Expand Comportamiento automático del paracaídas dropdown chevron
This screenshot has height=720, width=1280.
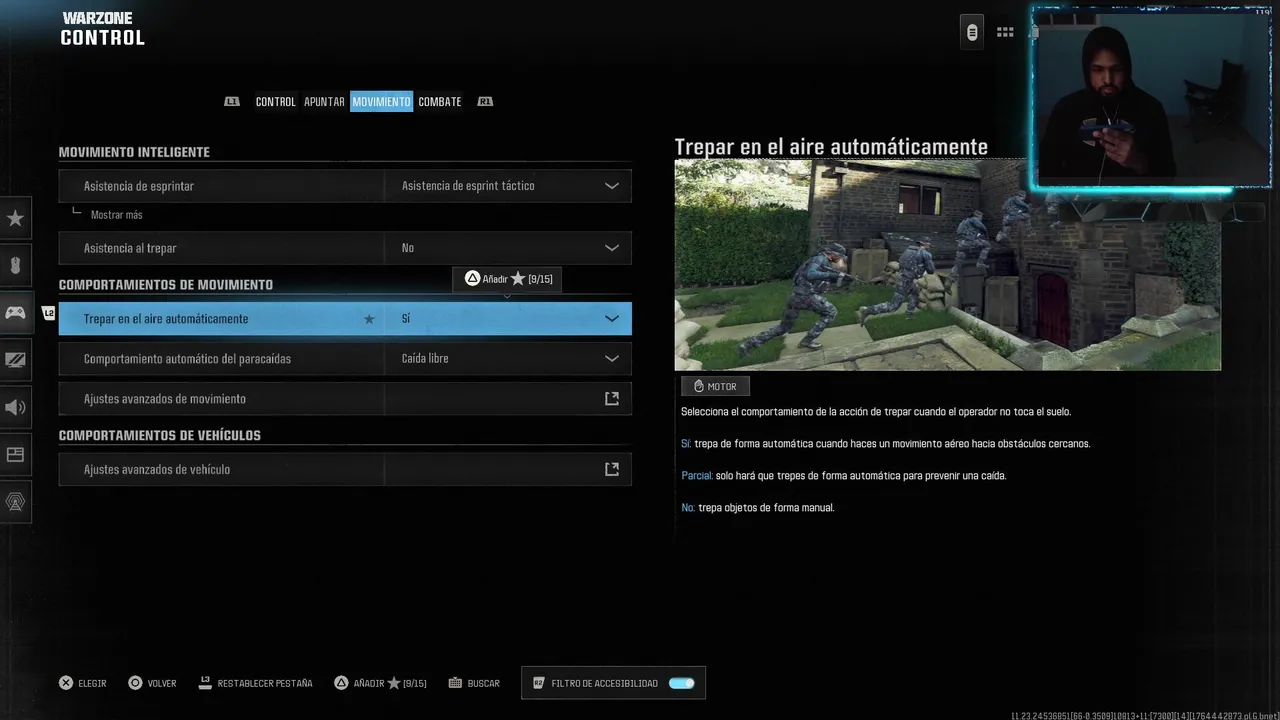click(612, 359)
